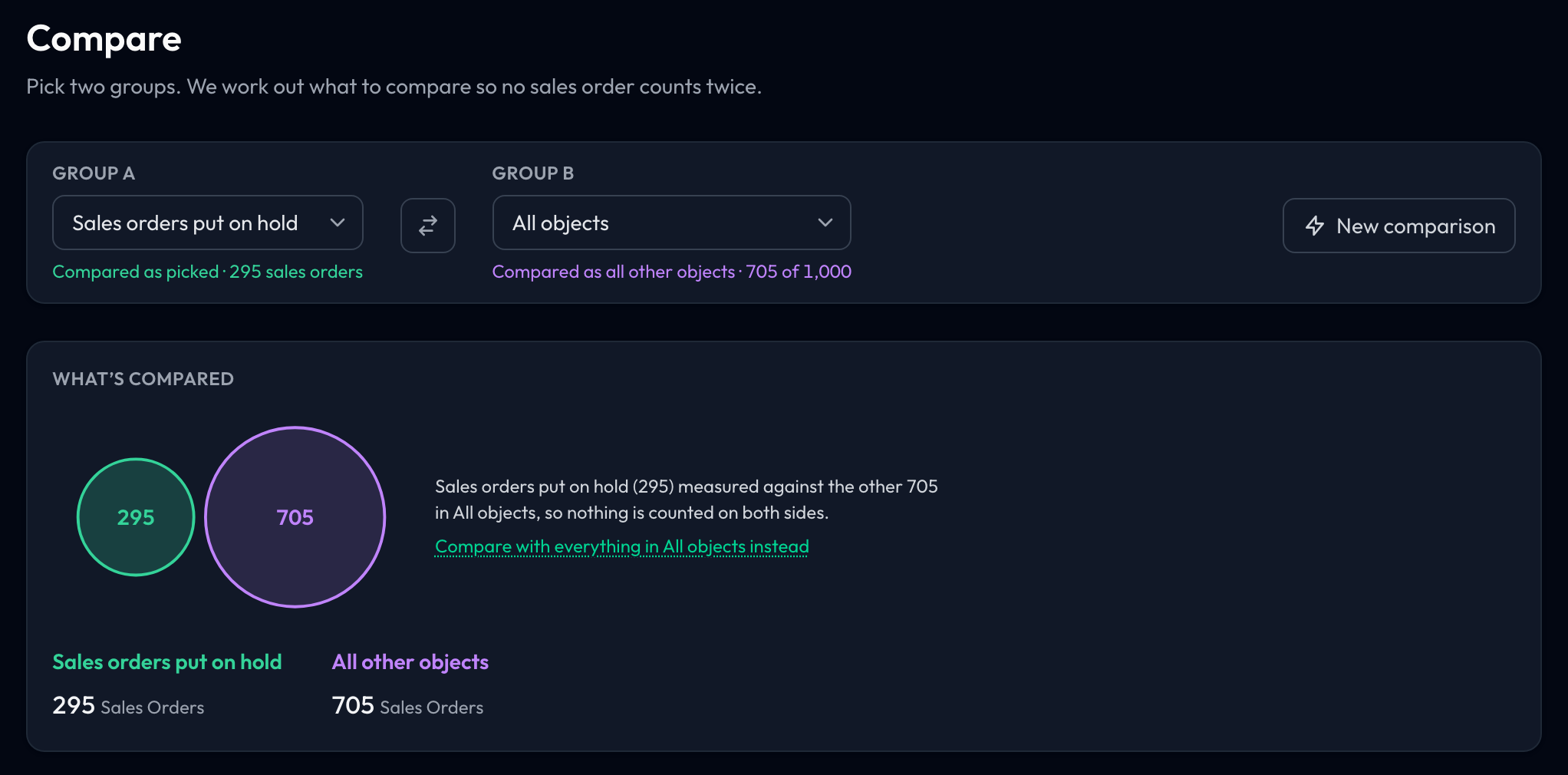Select the green 295 circle
The image size is (1568, 775).
tap(136, 517)
